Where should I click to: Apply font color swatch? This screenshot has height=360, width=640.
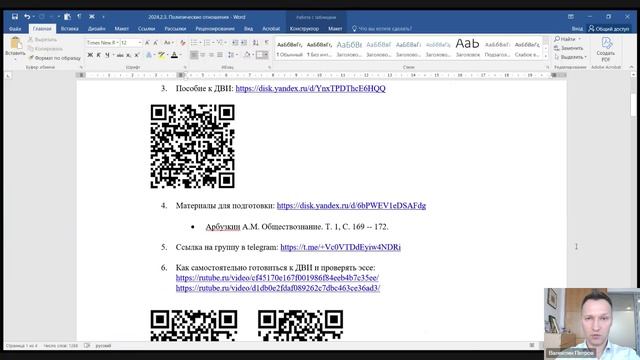pyautogui.click(x=174, y=55)
